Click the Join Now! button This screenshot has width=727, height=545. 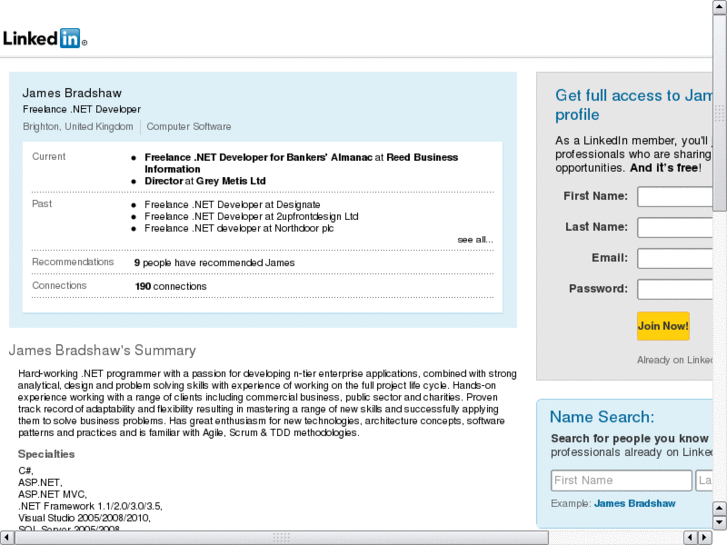663,326
